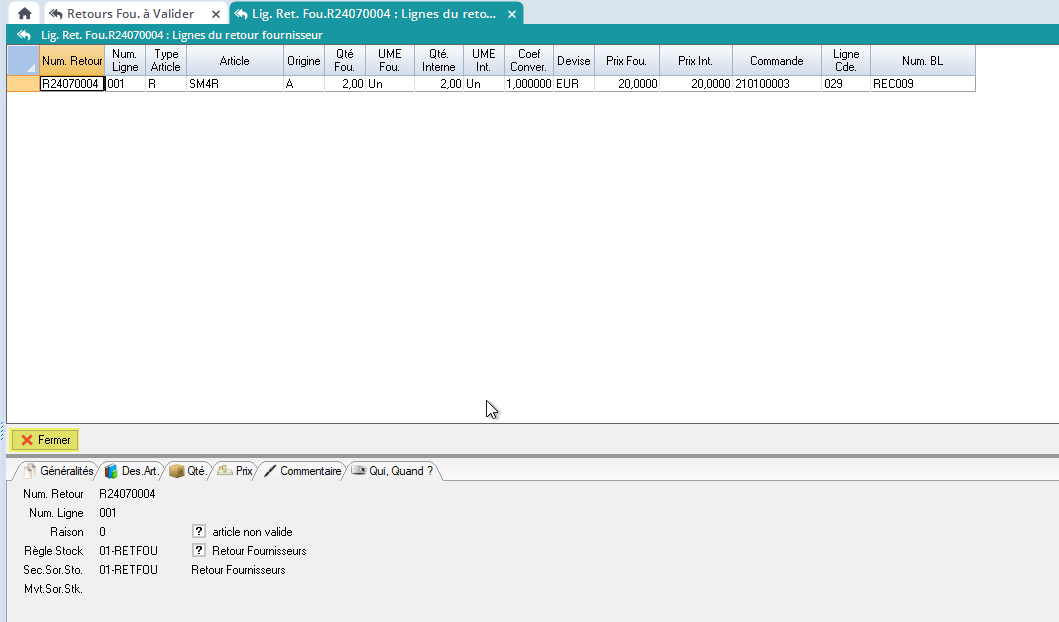Open the lookup icon beside Règle Stock
Screen dimensions: 1059x622
pos(199,551)
